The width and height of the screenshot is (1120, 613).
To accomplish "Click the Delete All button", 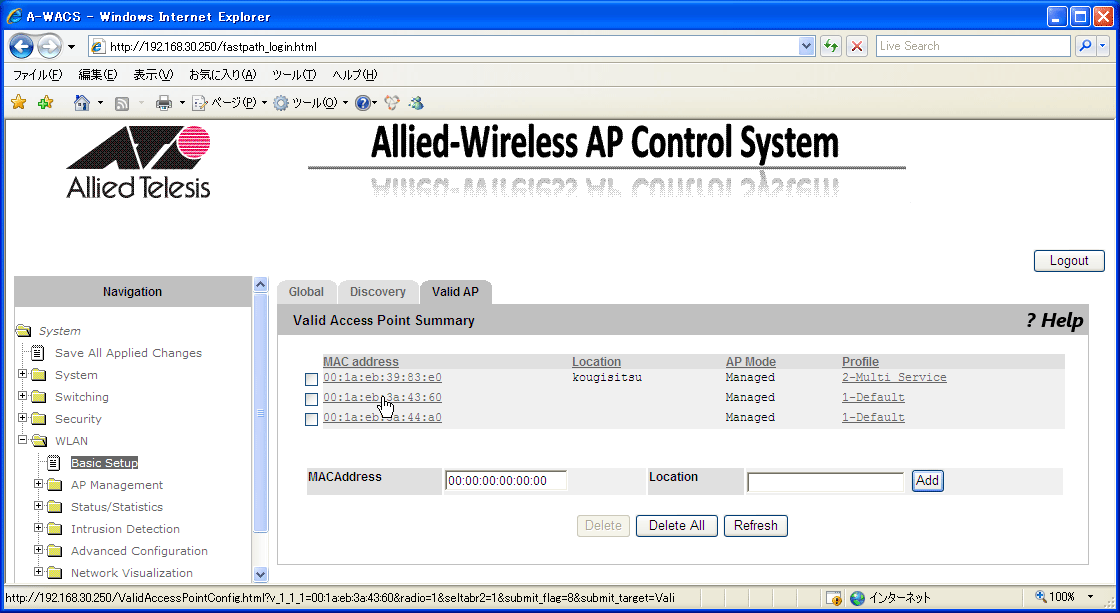I will coord(676,526).
